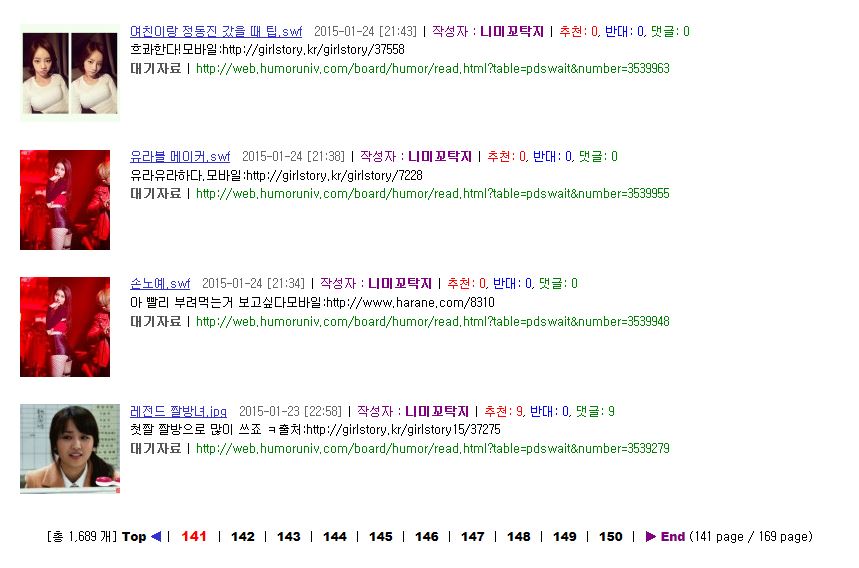Open link ending with number=3539279
The width and height of the screenshot is (859, 568).
[x=433, y=448]
